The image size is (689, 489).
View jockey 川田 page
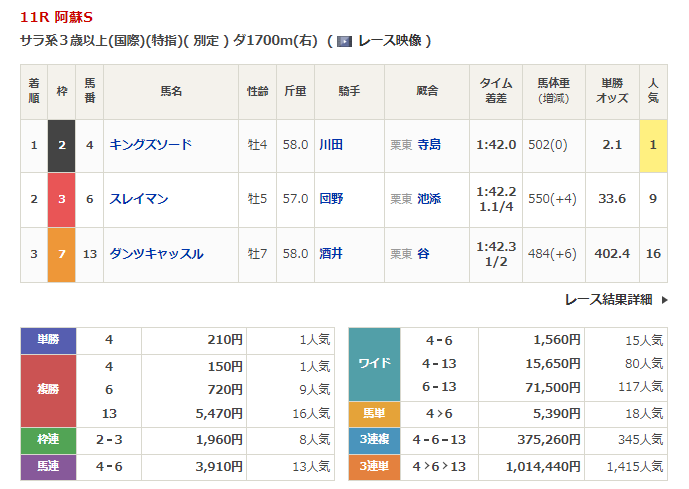coord(330,145)
